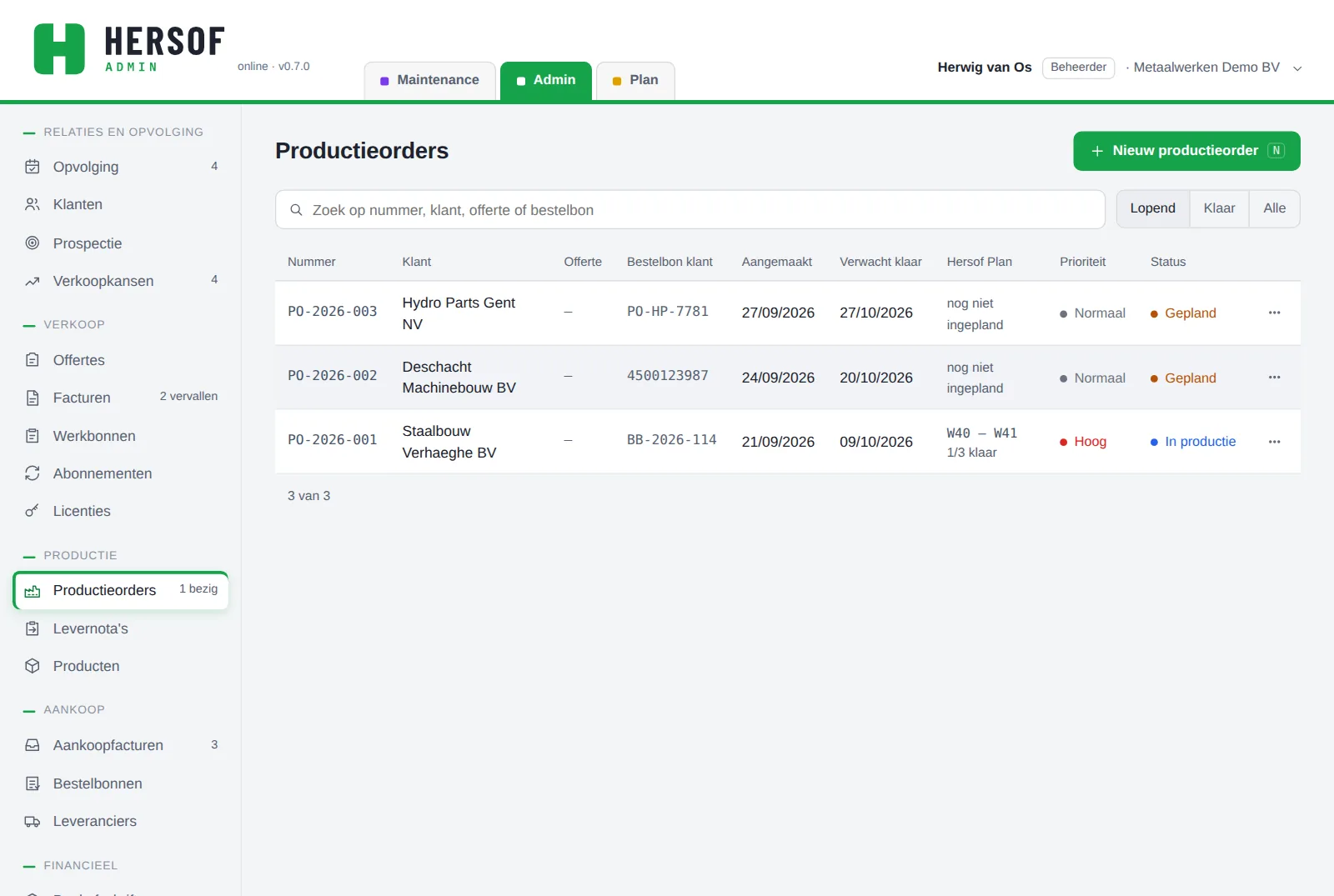1334x896 pixels.
Task: Click the Leveranciers truck icon
Action: (x=33, y=821)
